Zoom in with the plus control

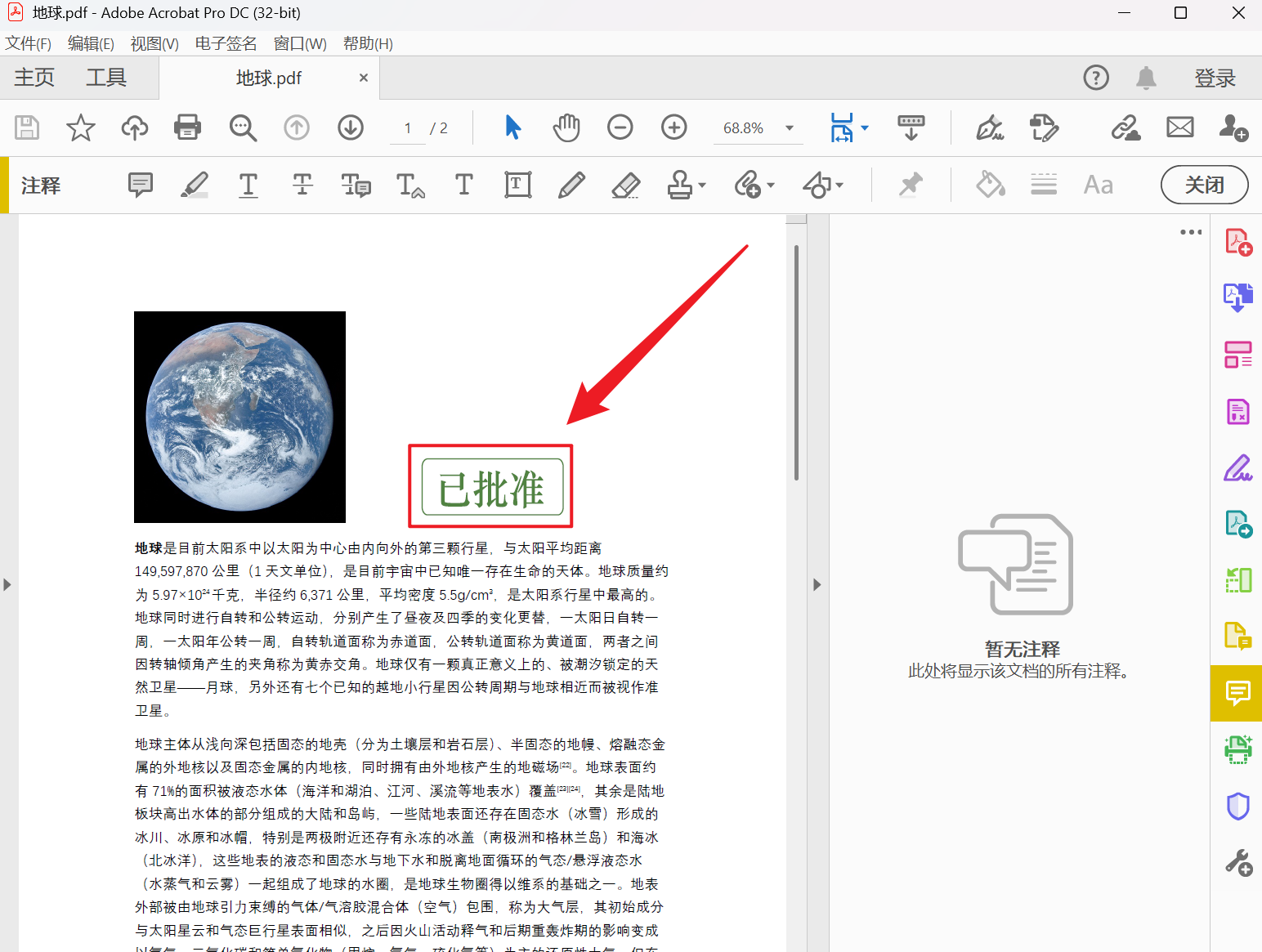click(x=674, y=127)
